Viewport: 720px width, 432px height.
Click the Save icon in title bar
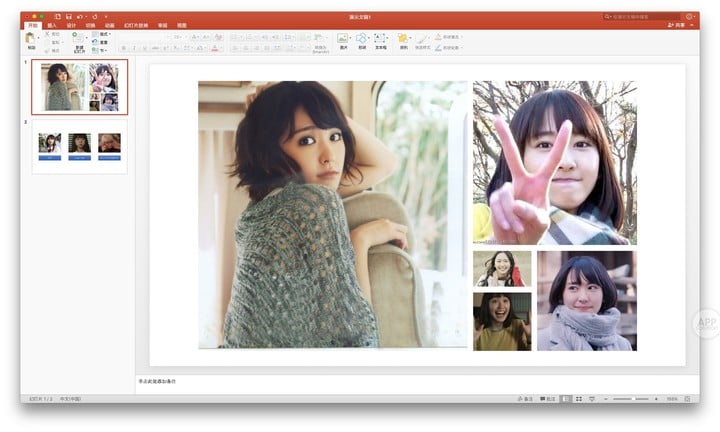tap(68, 17)
